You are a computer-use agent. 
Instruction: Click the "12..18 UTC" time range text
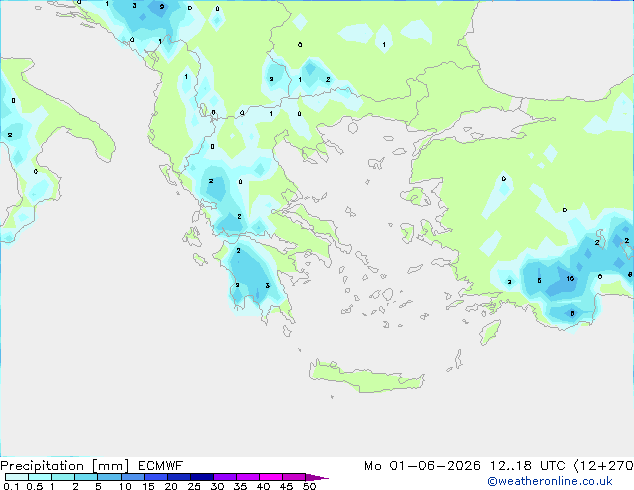click(x=527, y=466)
